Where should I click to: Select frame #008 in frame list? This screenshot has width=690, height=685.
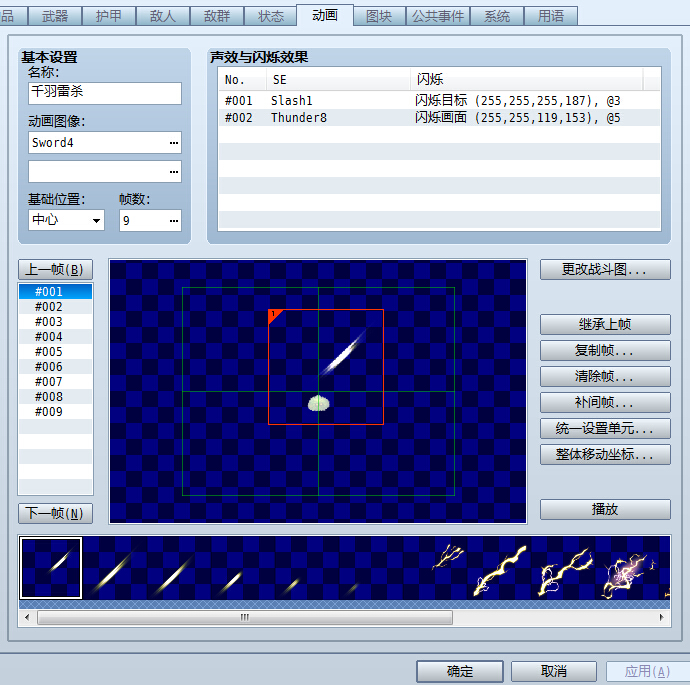55,396
